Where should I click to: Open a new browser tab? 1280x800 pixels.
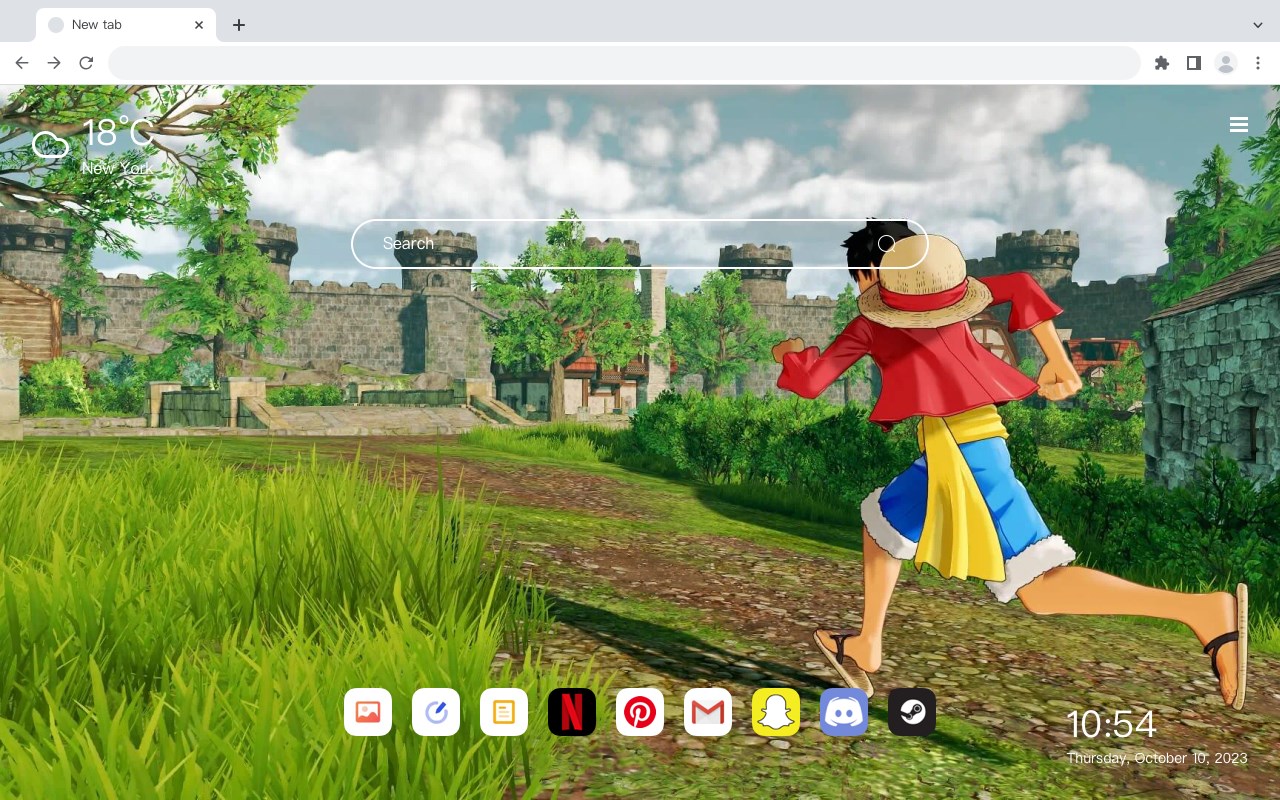pos(239,25)
